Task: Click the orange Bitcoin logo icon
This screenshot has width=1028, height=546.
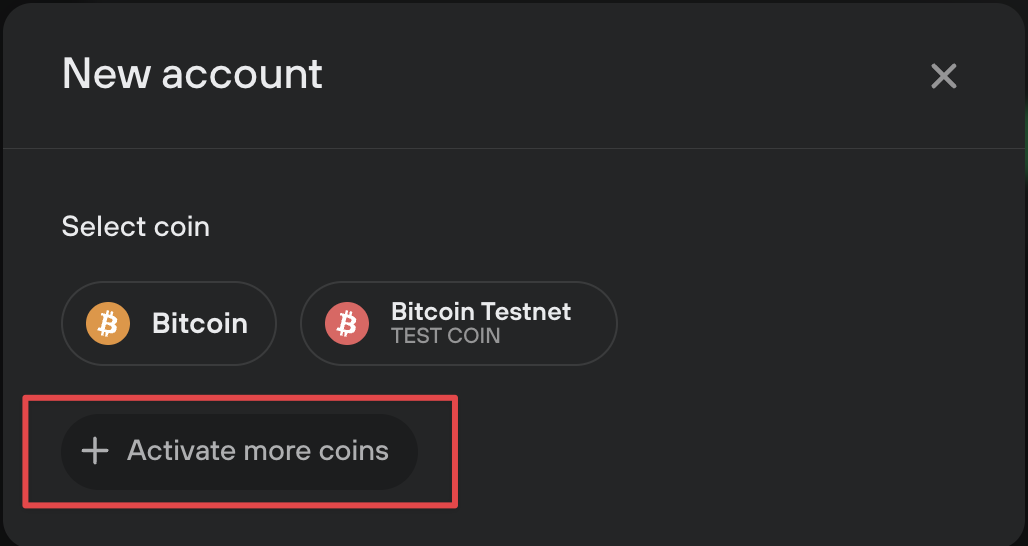Action: [x=108, y=323]
